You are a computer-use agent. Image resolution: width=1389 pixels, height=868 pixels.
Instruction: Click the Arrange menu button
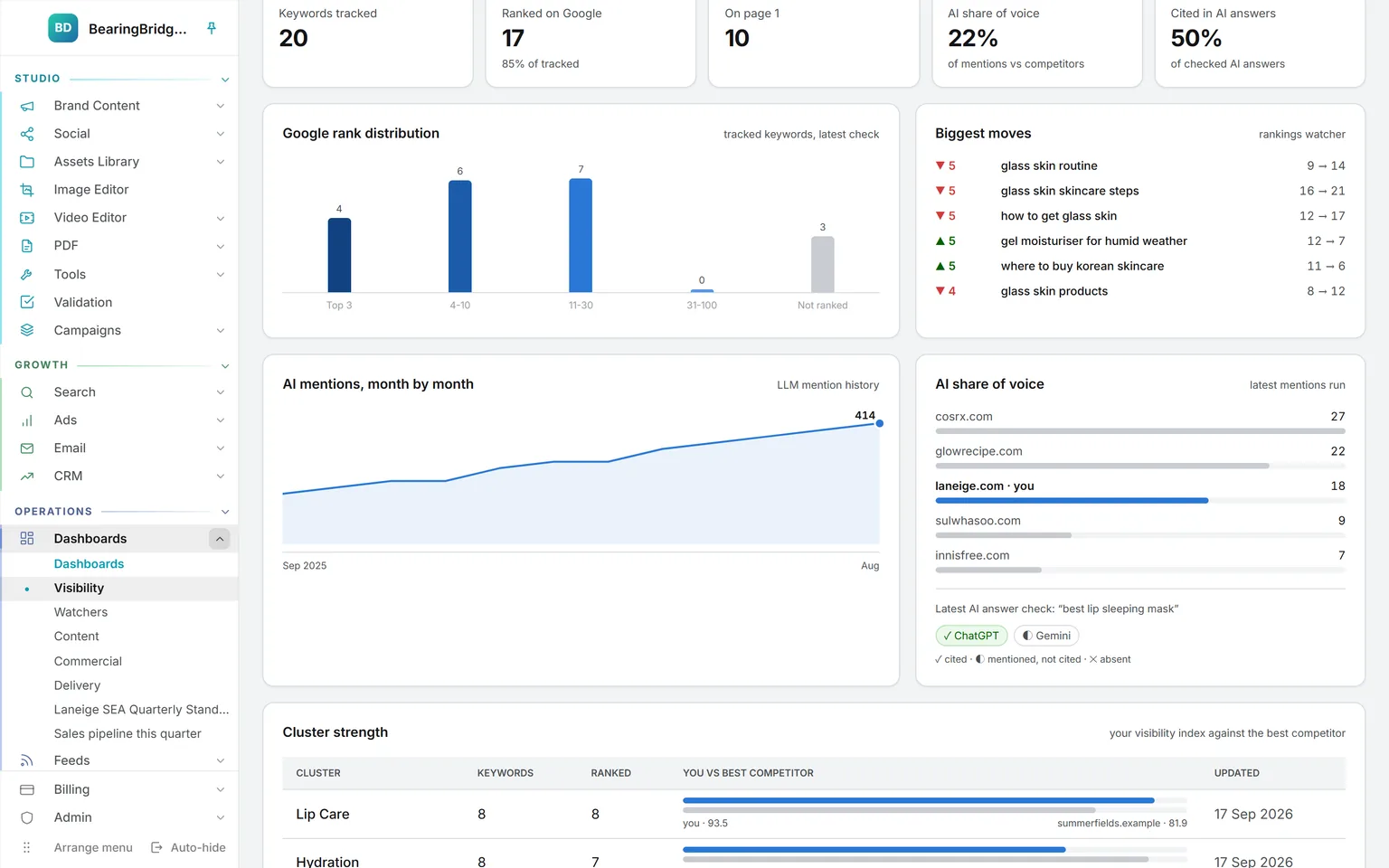[78, 847]
